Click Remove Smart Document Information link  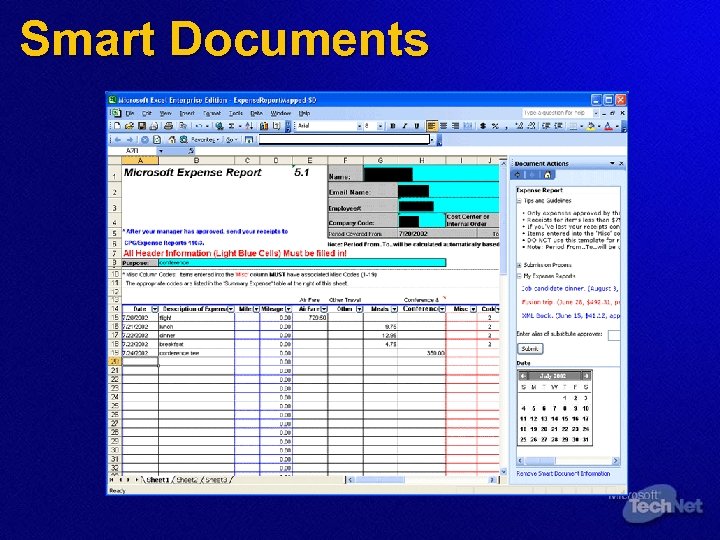point(563,473)
